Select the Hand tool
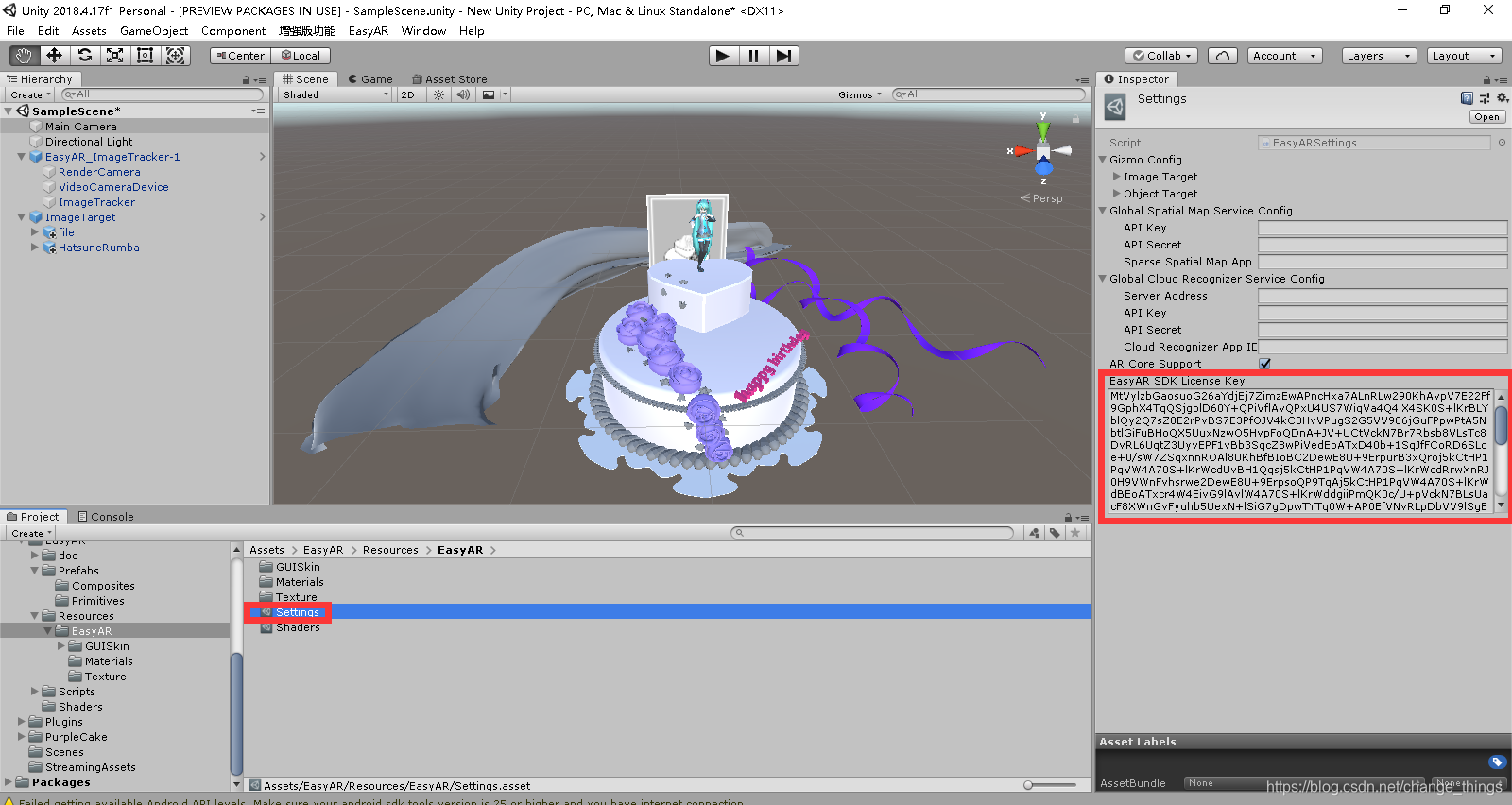 tap(24, 56)
